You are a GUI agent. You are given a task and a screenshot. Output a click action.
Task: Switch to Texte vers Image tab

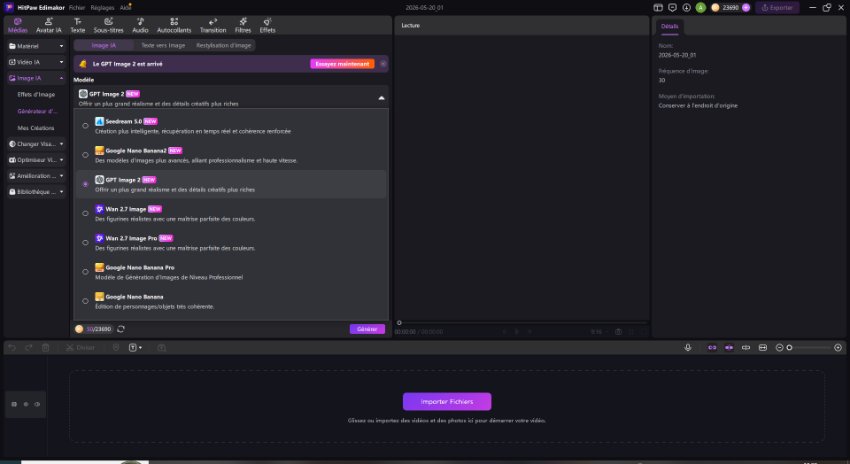click(x=163, y=46)
